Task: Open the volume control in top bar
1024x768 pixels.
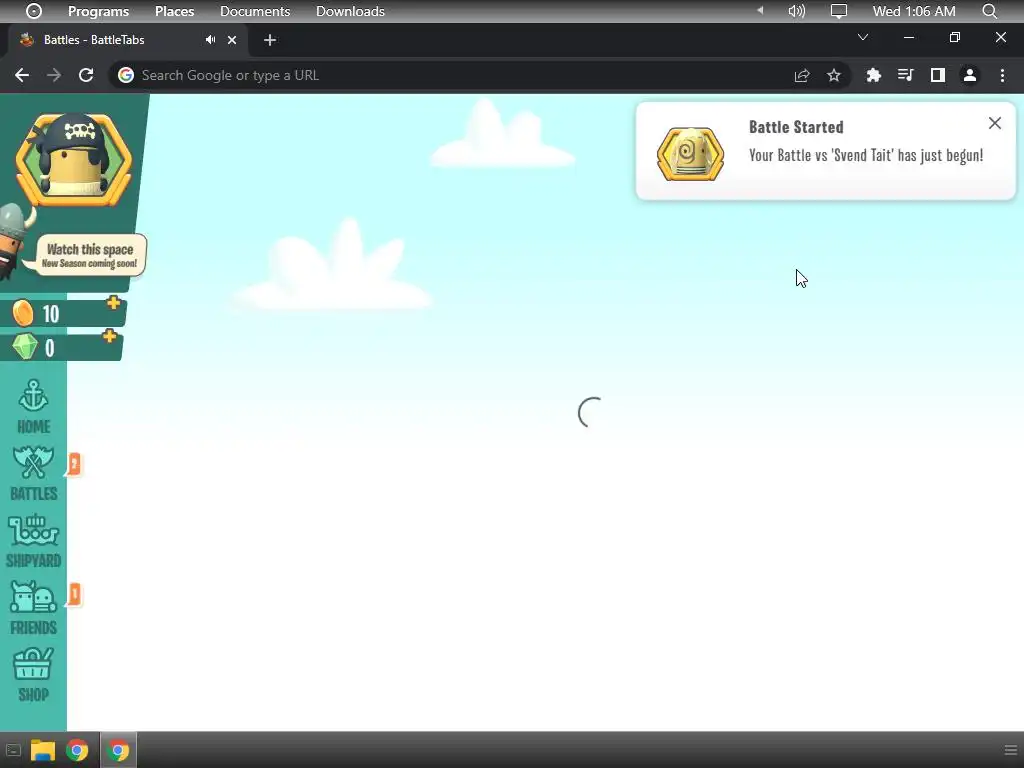Action: [x=797, y=11]
